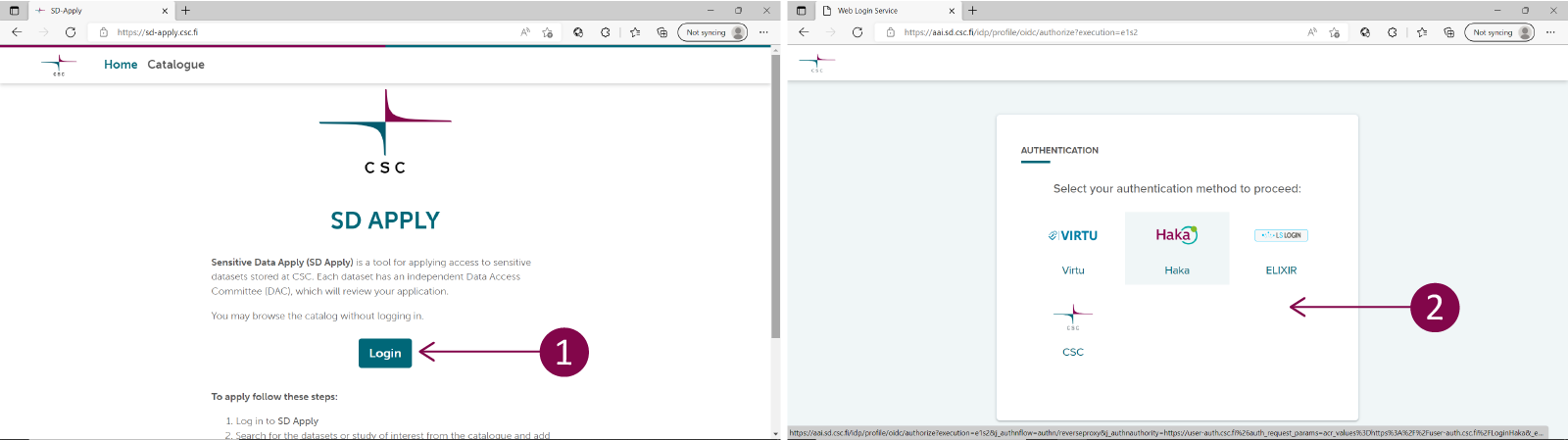Select the CSC authentication method logo
1568x440 pixels.
tap(1073, 317)
